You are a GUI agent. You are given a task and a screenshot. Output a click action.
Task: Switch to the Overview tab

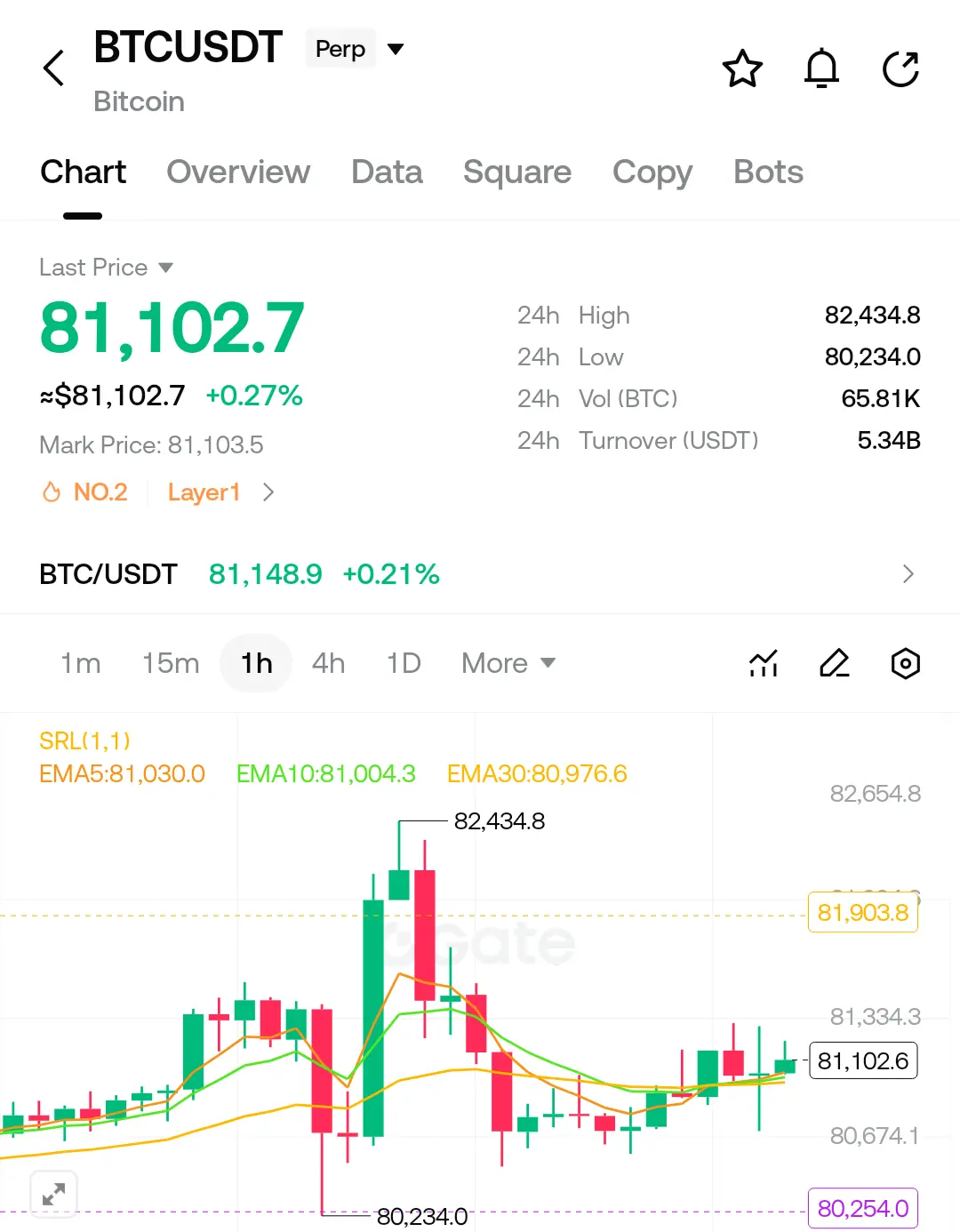(x=238, y=172)
